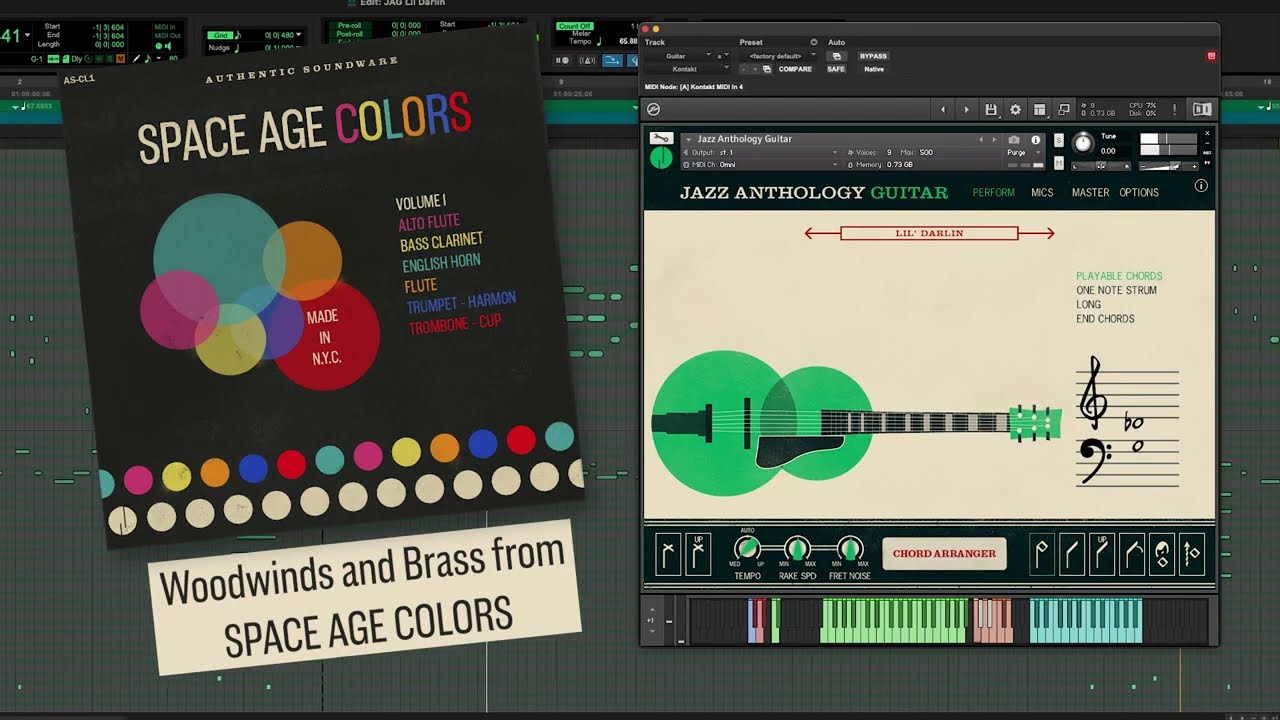Select the head-shaped articulation box
Screen dimensions: 1280x720
coord(1162,553)
